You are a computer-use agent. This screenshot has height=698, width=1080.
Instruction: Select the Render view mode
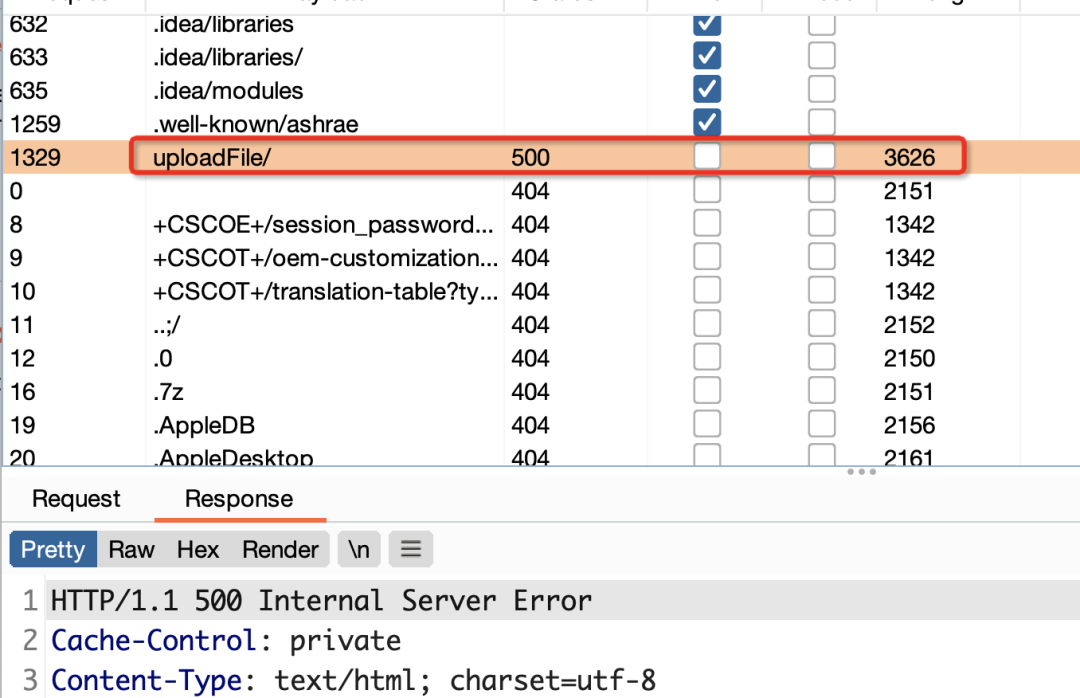pyautogui.click(x=280, y=549)
